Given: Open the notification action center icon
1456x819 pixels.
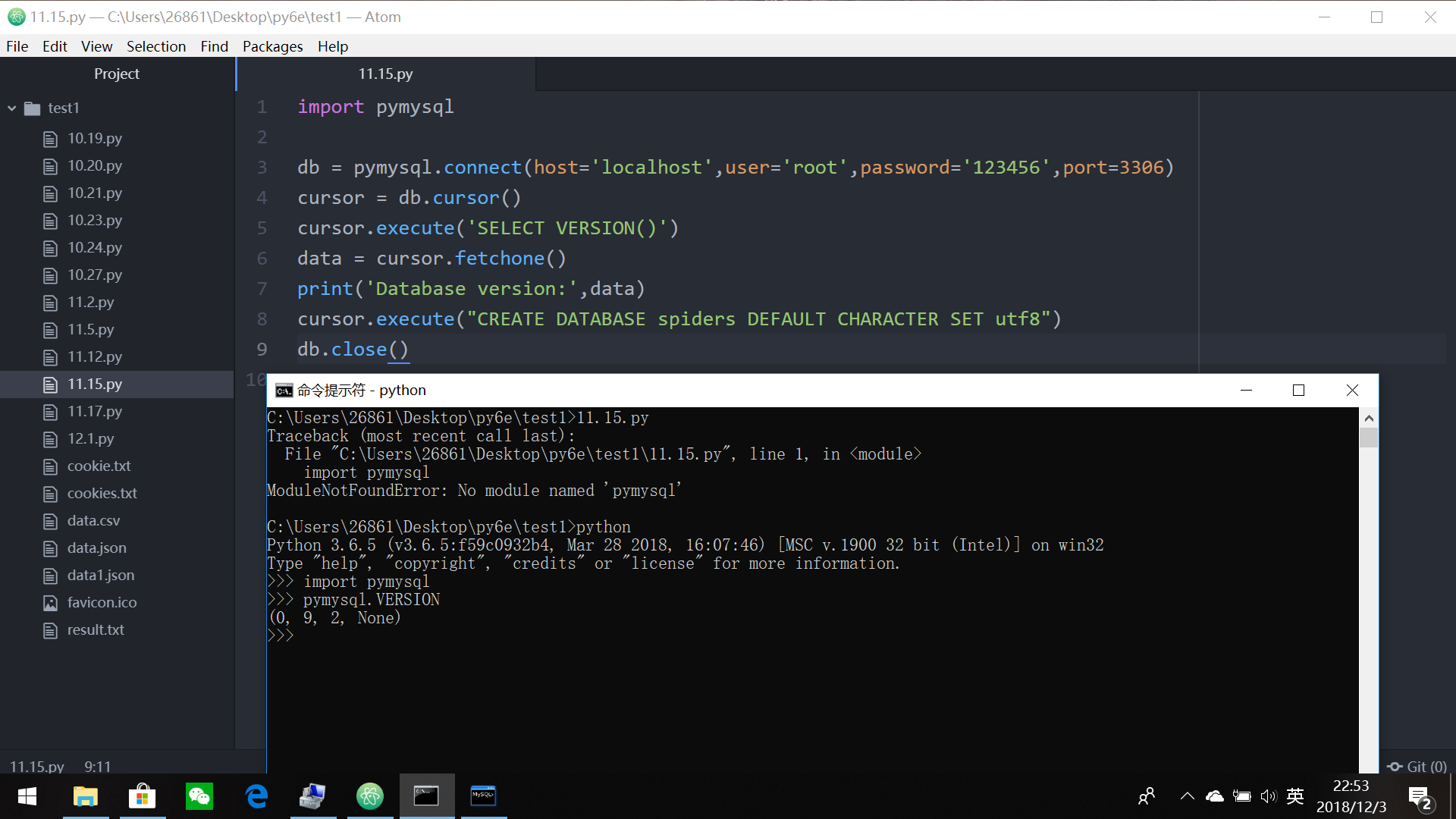Looking at the screenshot, I should (1420, 798).
